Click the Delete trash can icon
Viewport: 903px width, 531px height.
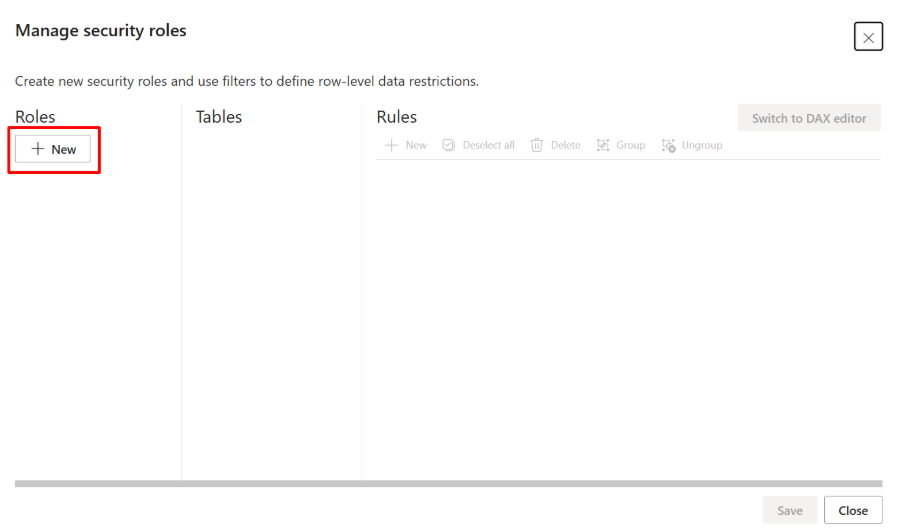click(537, 145)
